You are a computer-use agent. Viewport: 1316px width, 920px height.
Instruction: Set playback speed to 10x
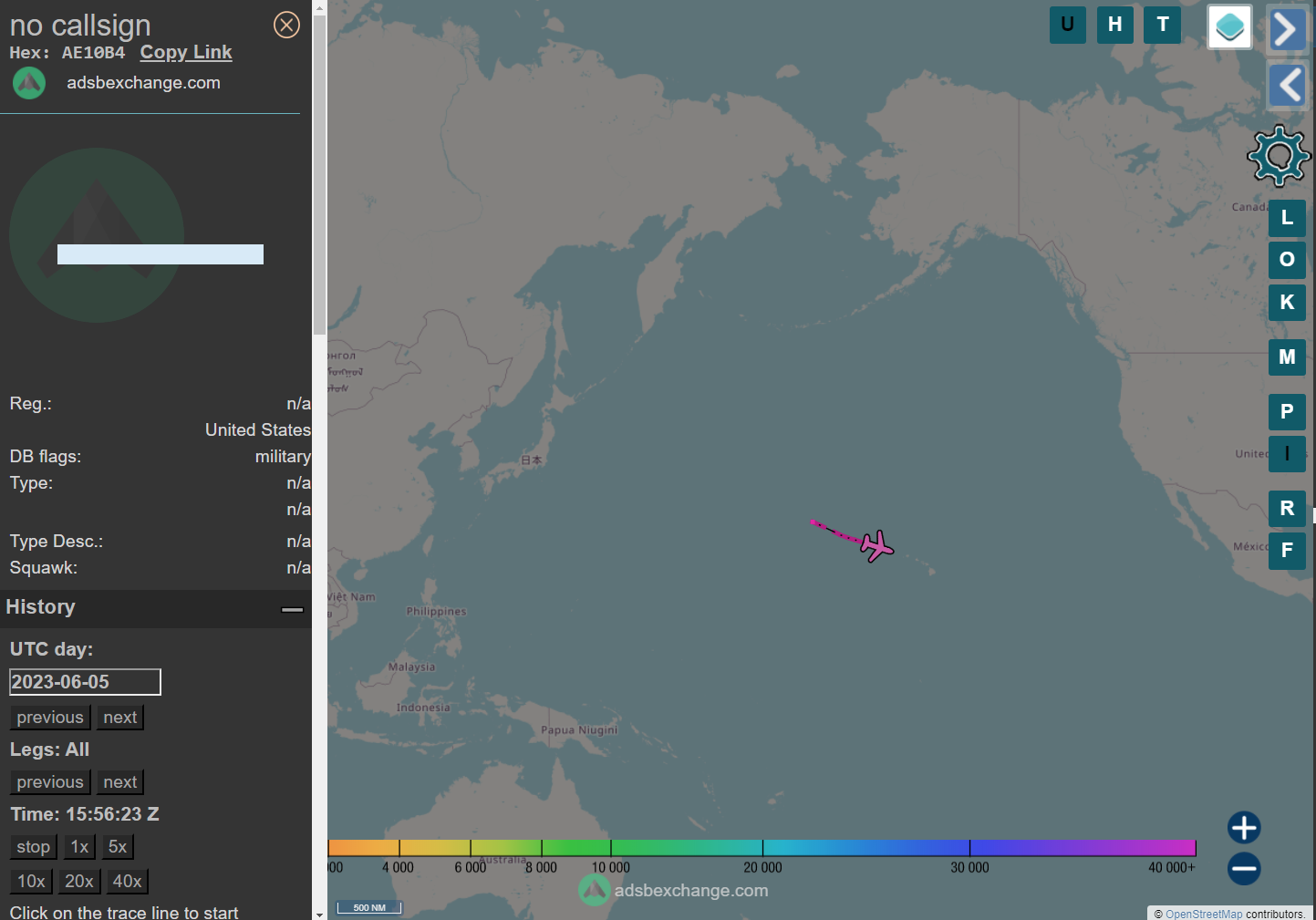(31, 882)
